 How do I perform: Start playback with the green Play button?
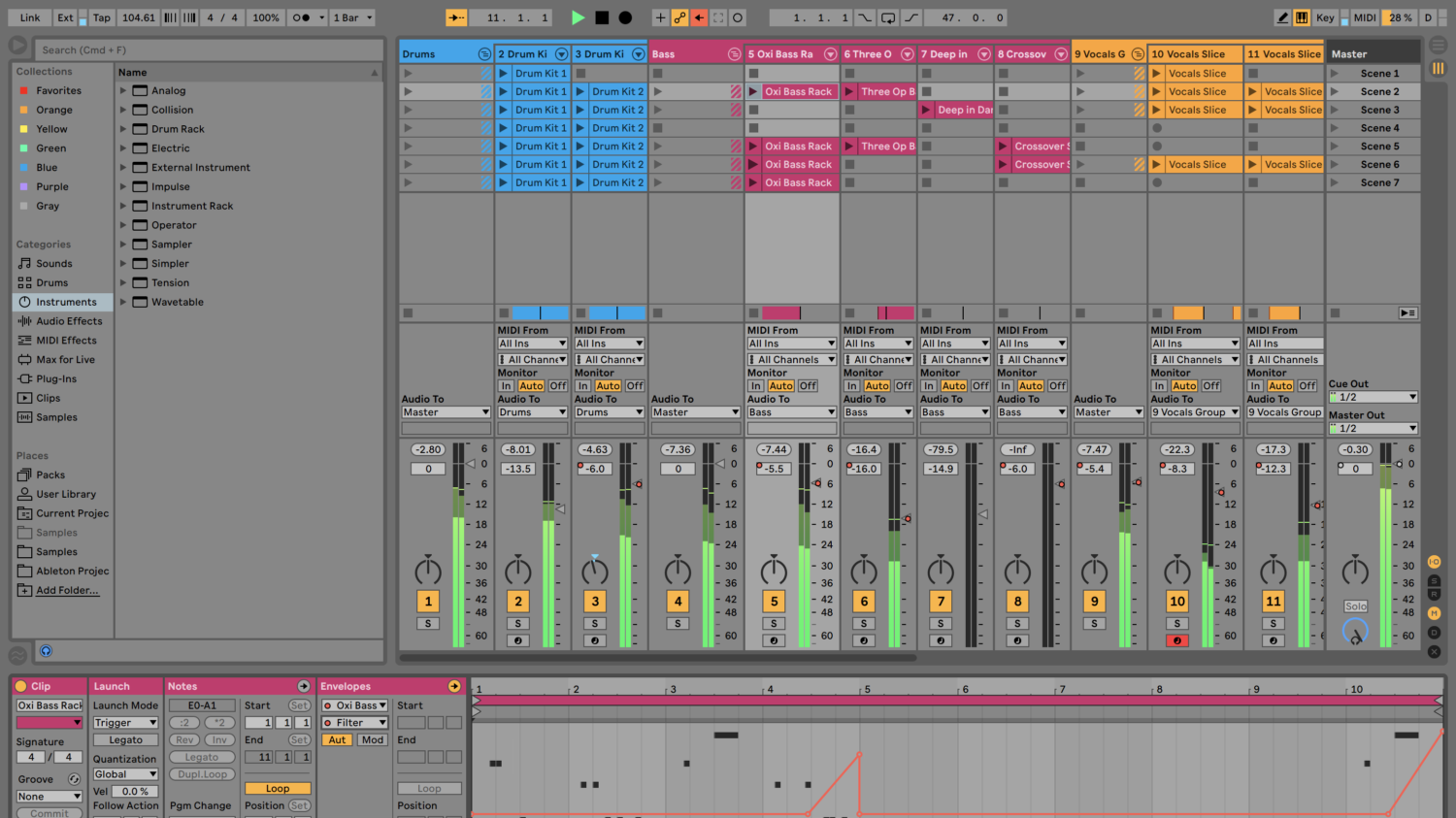pos(578,17)
